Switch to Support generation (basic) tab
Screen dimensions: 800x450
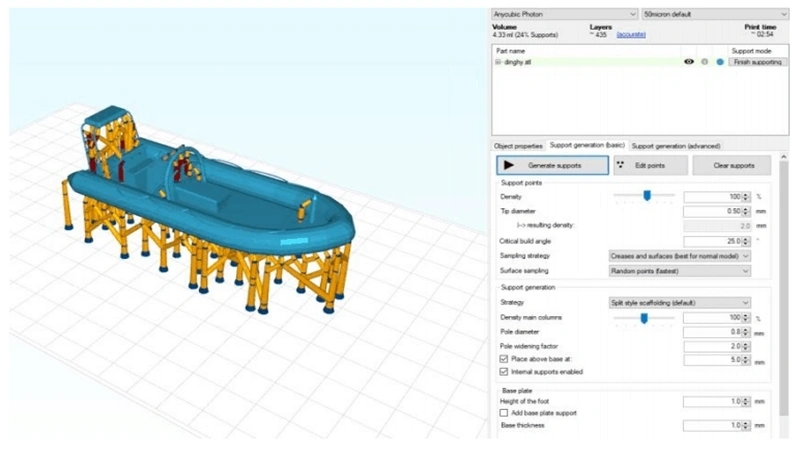[x=587, y=145]
